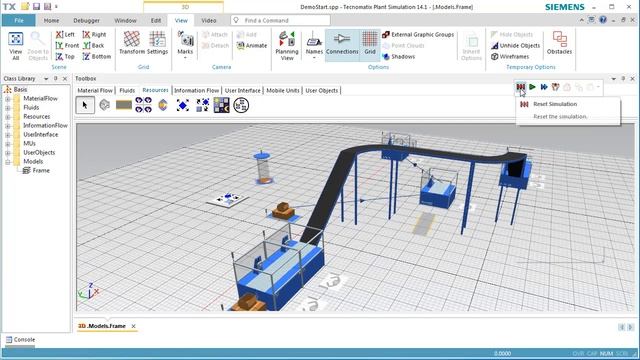640x360 pixels.
Task: Open Mobile Units toolbox tab
Action: [283, 91]
